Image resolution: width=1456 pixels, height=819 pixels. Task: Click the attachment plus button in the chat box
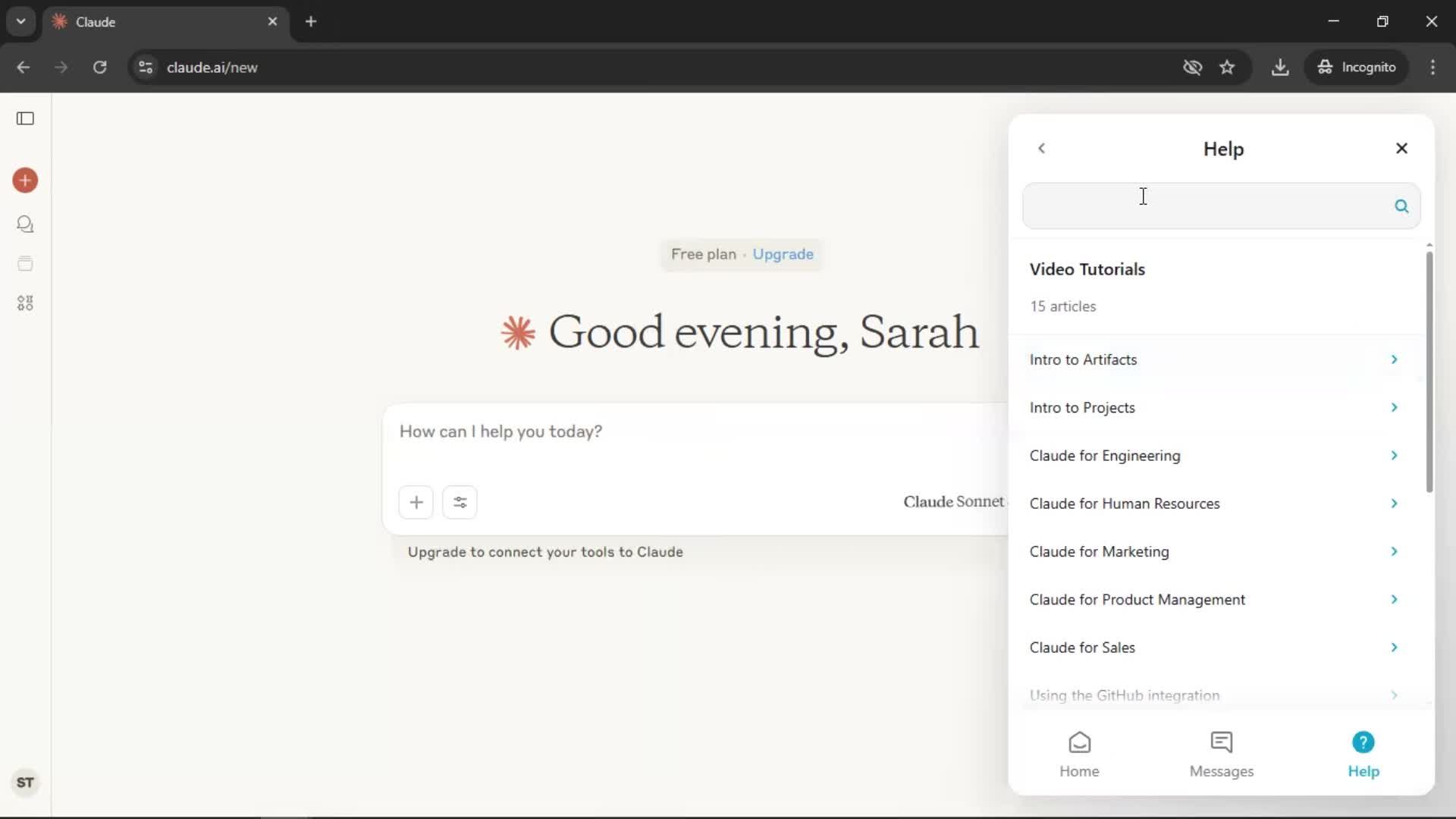pyautogui.click(x=416, y=502)
